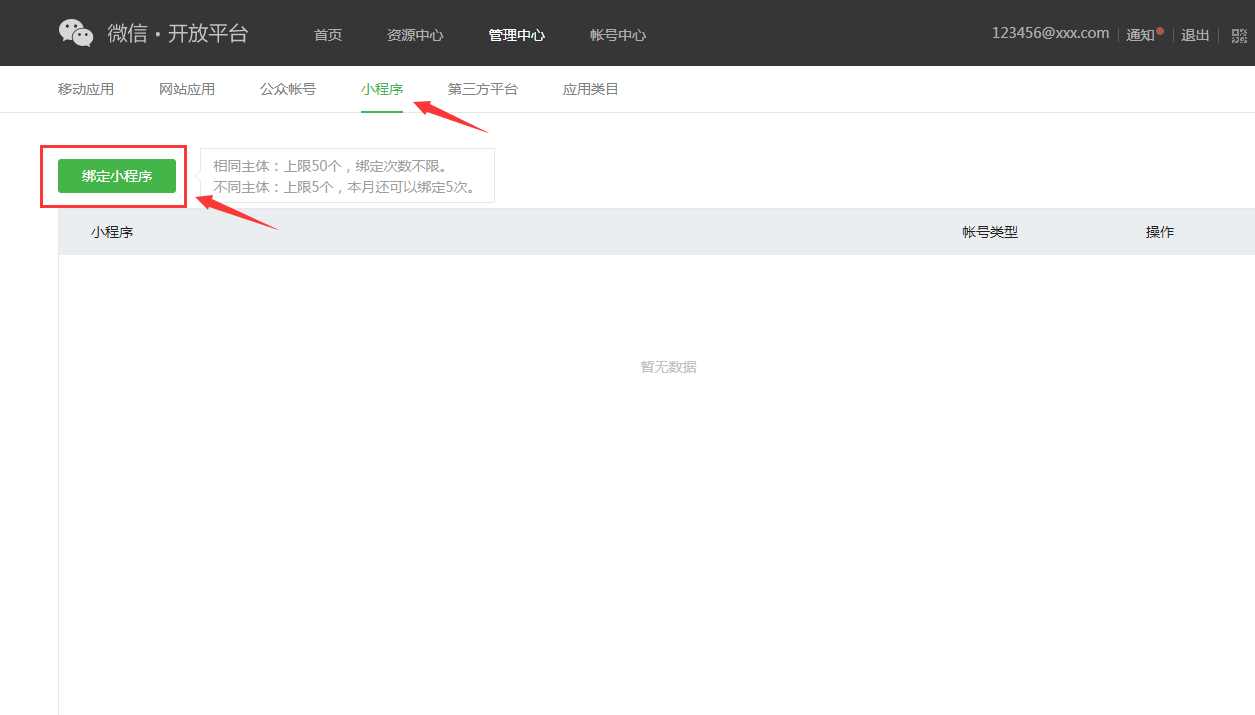This screenshot has height=715, width=1255.
Task: Open the QR code icon in header
Action: click(x=1239, y=35)
